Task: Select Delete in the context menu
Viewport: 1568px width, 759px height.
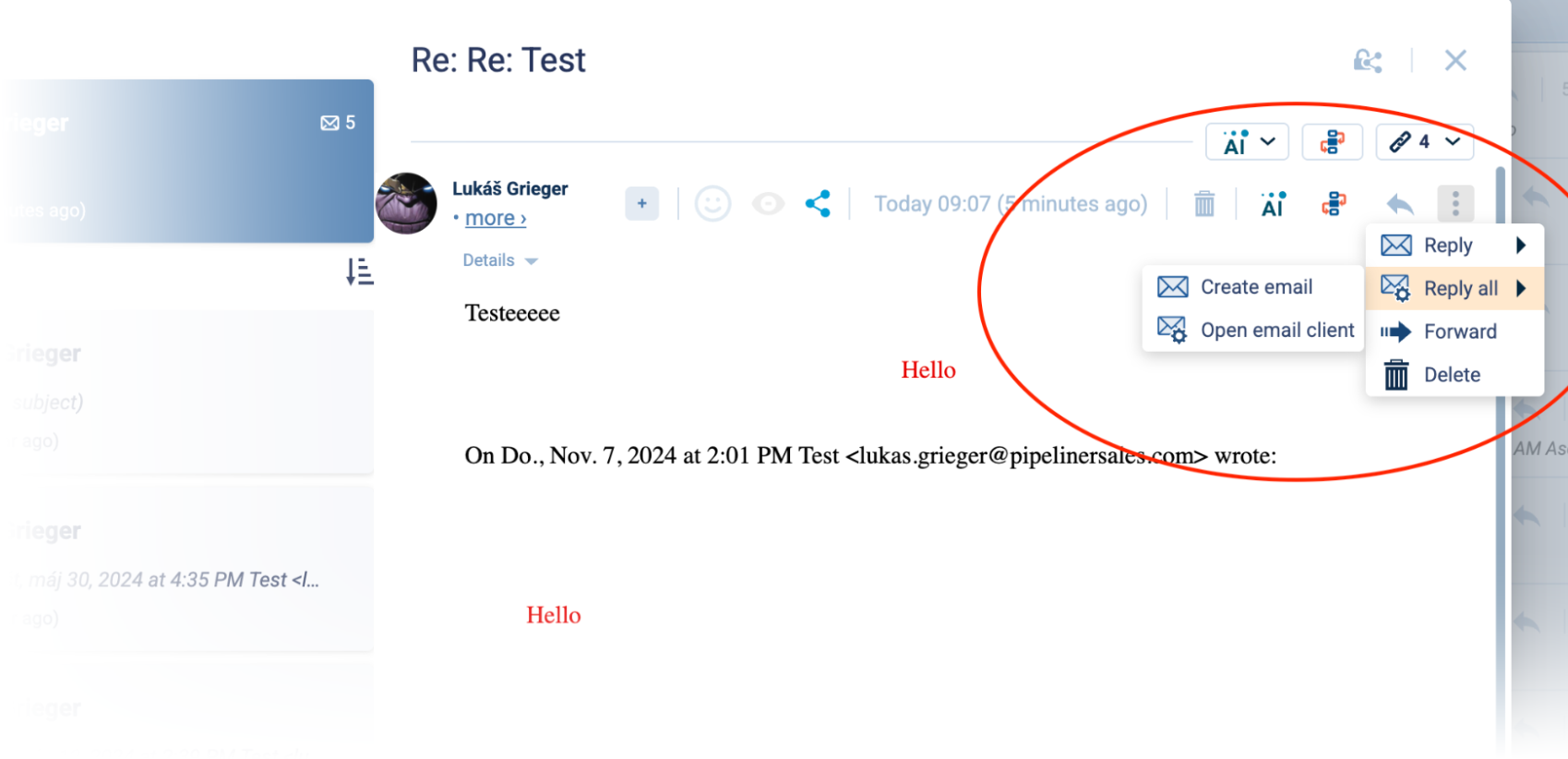Action: (x=1454, y=375)
